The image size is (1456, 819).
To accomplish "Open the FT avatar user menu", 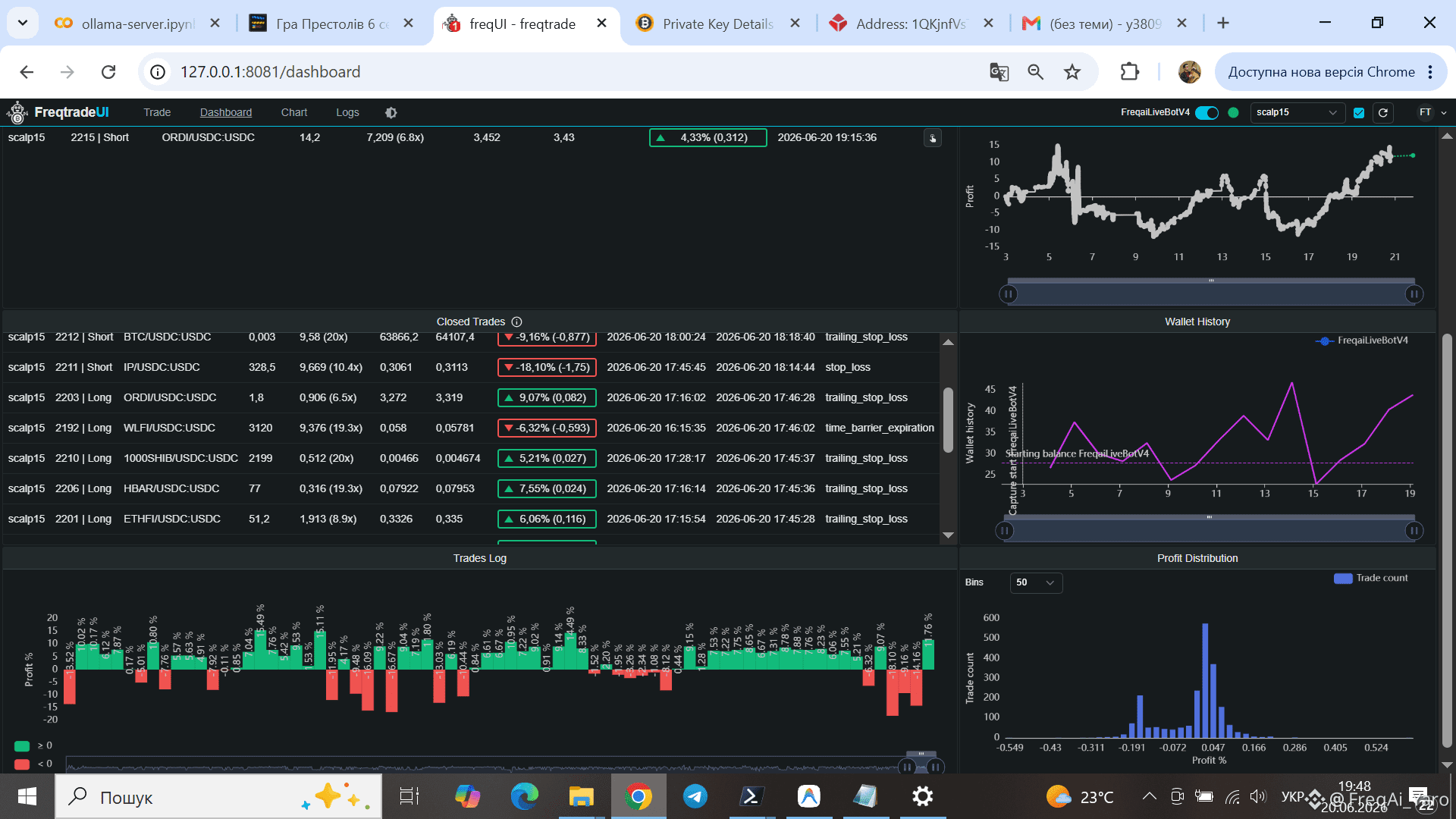I will 1425,112.
